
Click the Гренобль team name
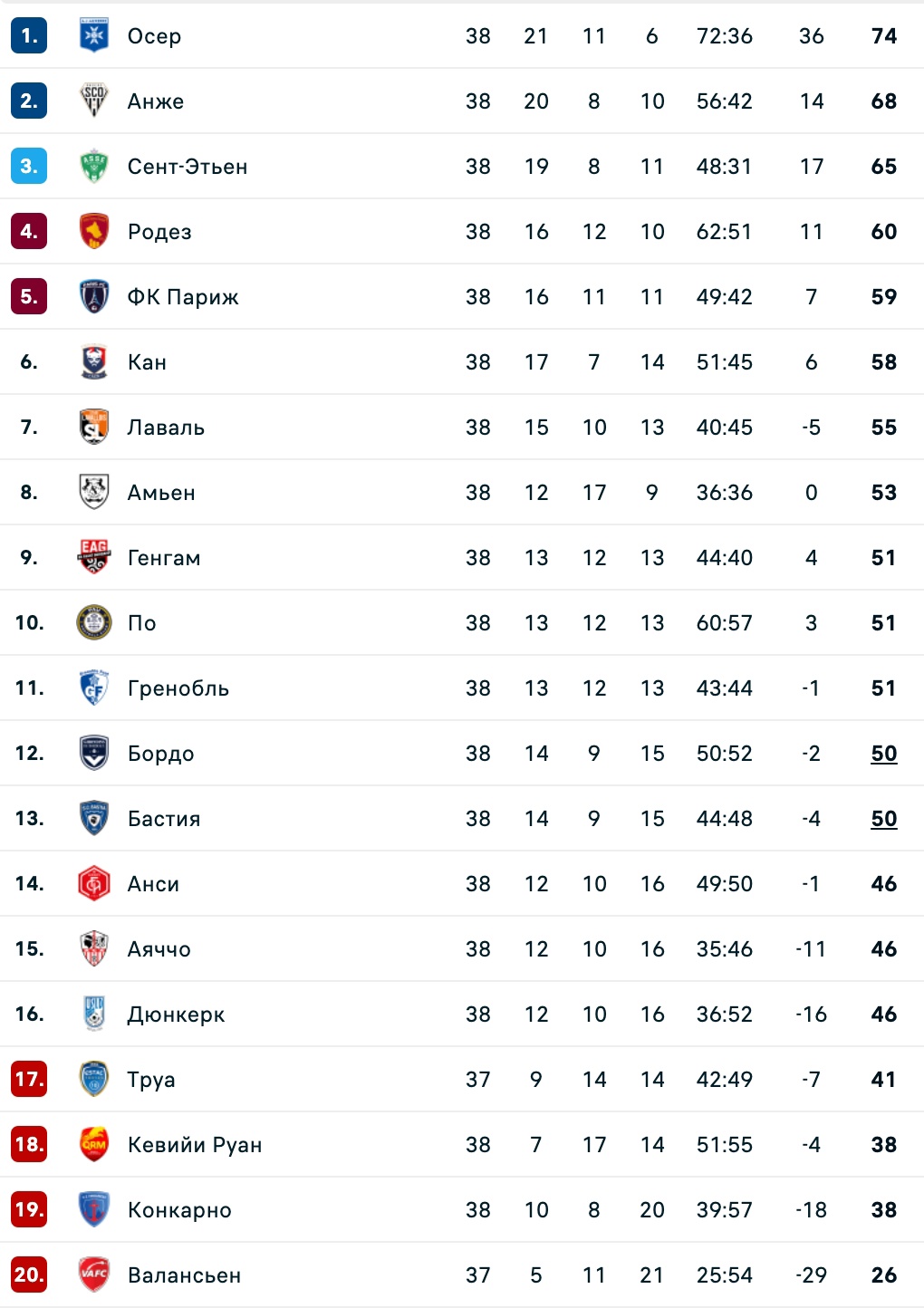click(178, 688)
